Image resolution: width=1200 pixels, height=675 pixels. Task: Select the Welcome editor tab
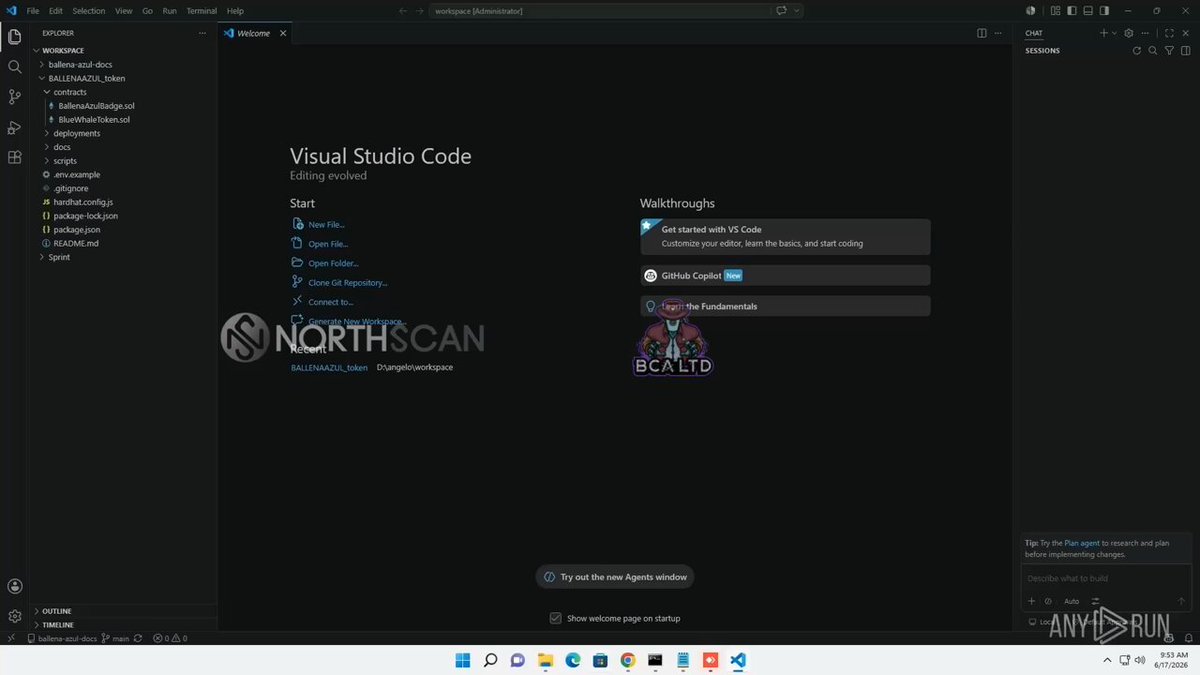(254, 33)
